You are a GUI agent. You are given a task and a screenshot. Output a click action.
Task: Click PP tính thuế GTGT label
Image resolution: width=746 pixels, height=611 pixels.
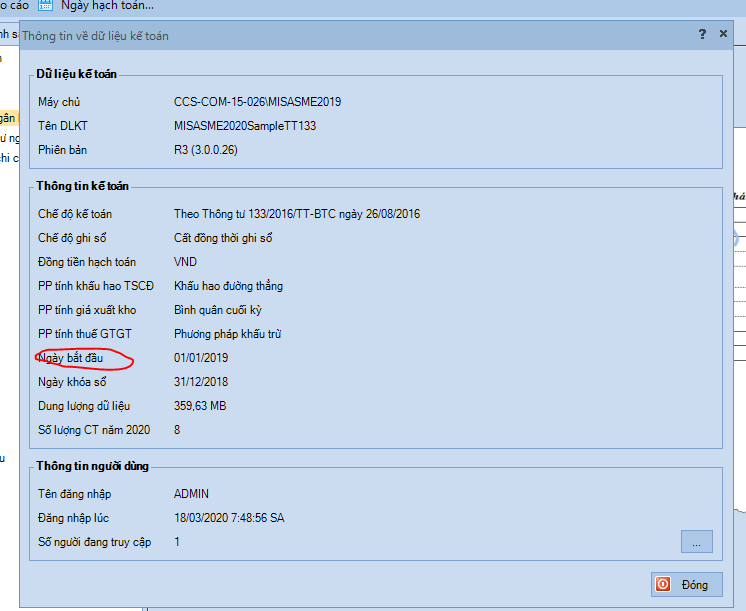pos(85,334)
